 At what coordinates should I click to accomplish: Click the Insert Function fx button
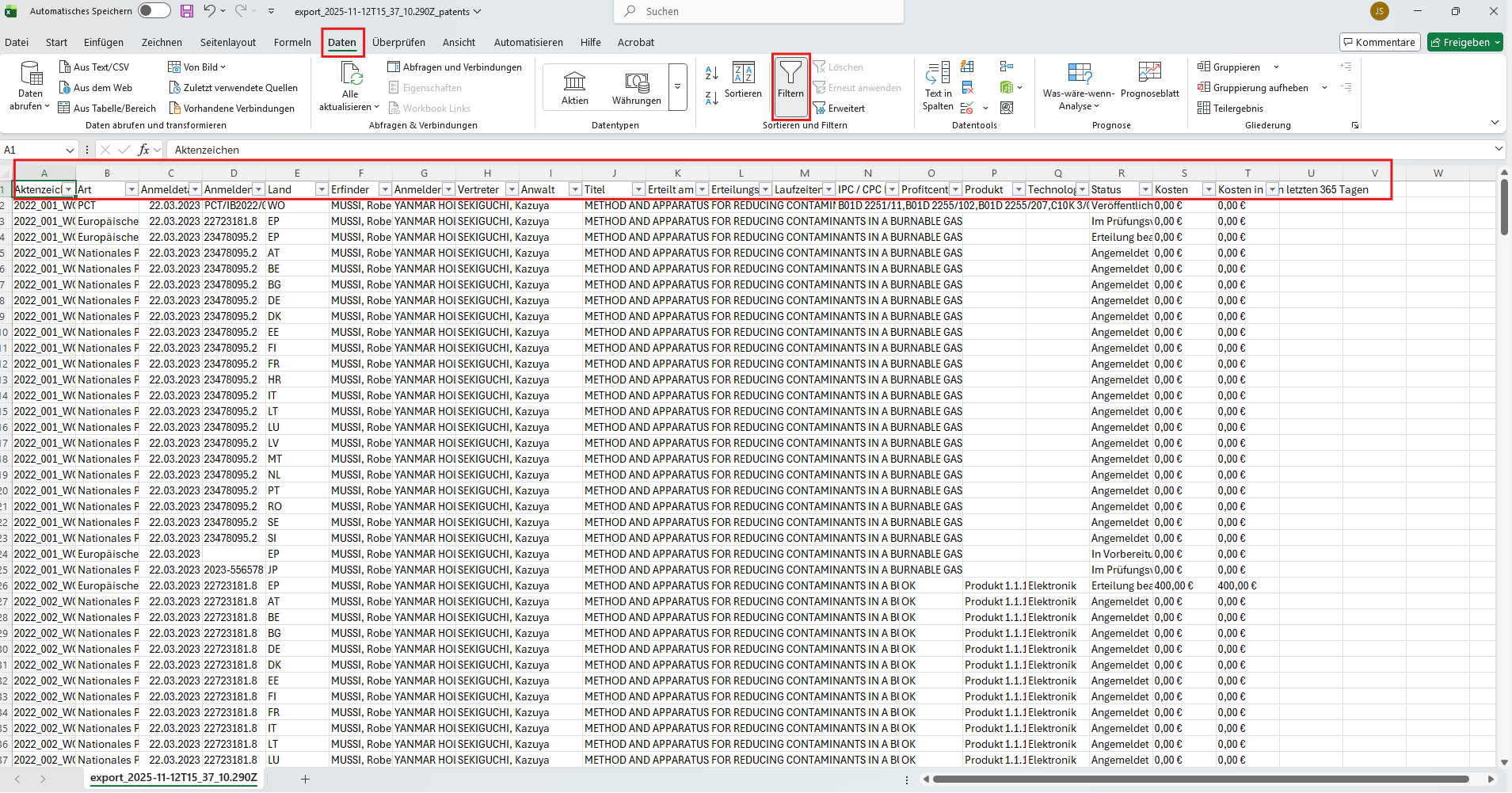point(143,150)
